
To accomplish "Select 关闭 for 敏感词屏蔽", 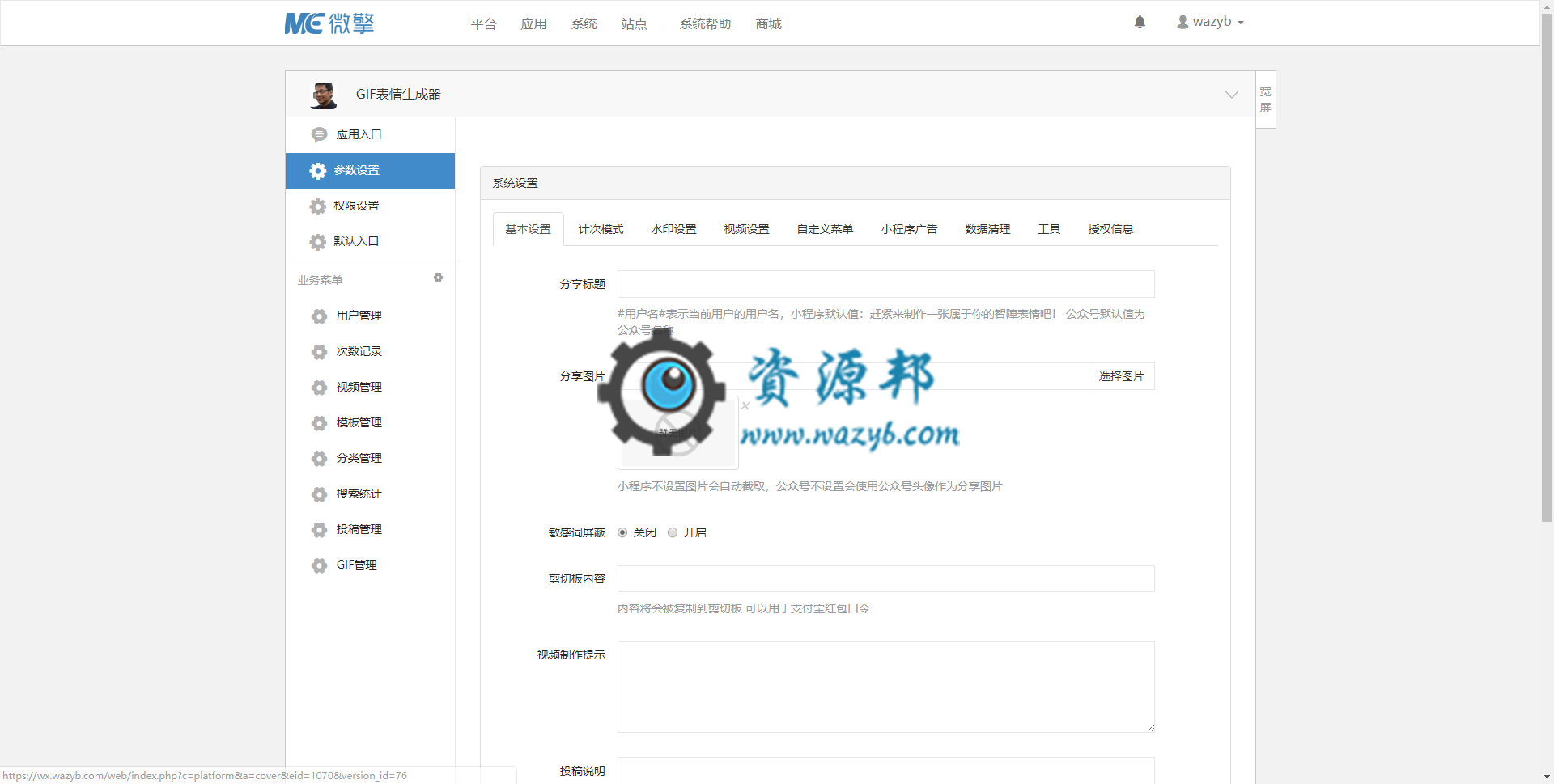I will coord(622,532).
